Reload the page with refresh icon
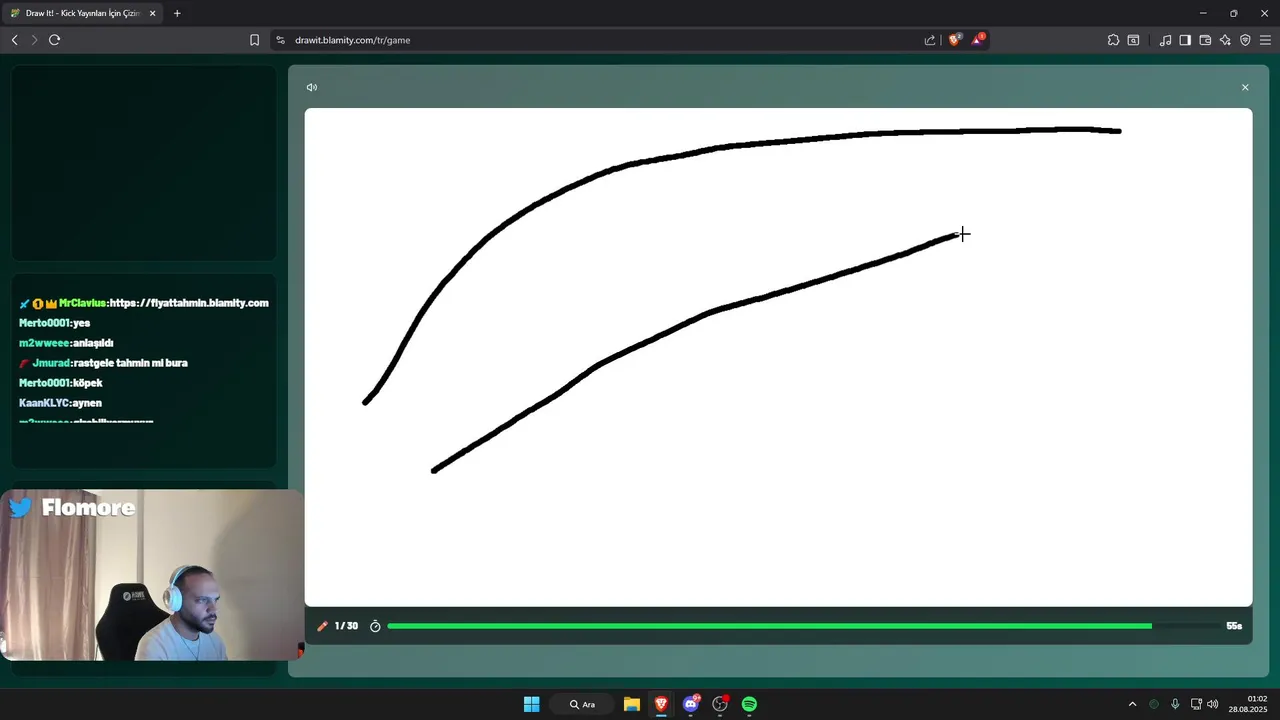 tap(54, 40)
